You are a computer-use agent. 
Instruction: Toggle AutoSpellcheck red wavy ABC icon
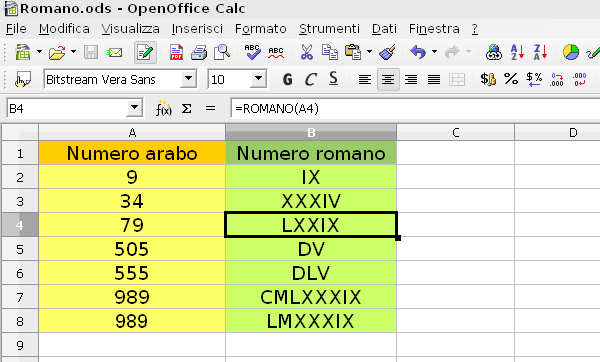click(x=276, y=52)
